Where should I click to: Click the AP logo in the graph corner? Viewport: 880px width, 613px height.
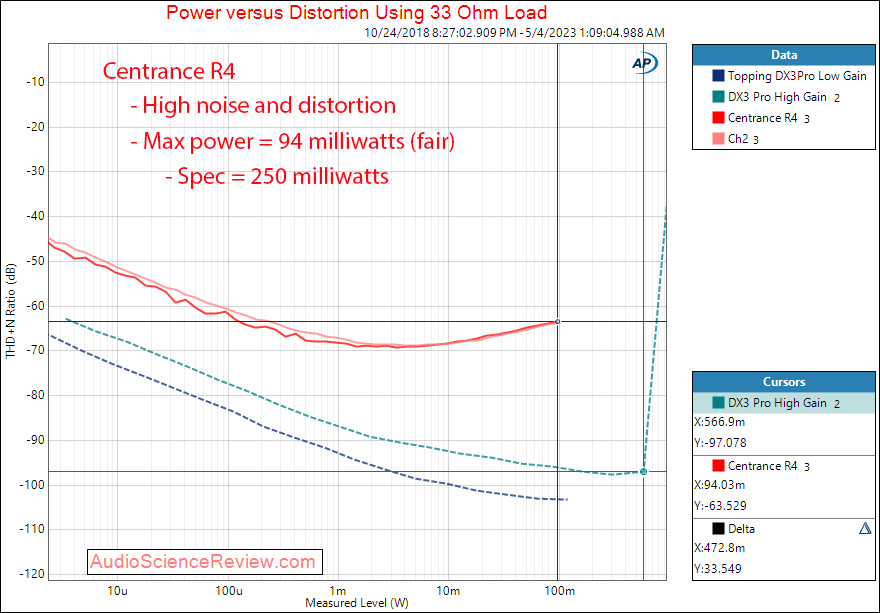(644, 64)
